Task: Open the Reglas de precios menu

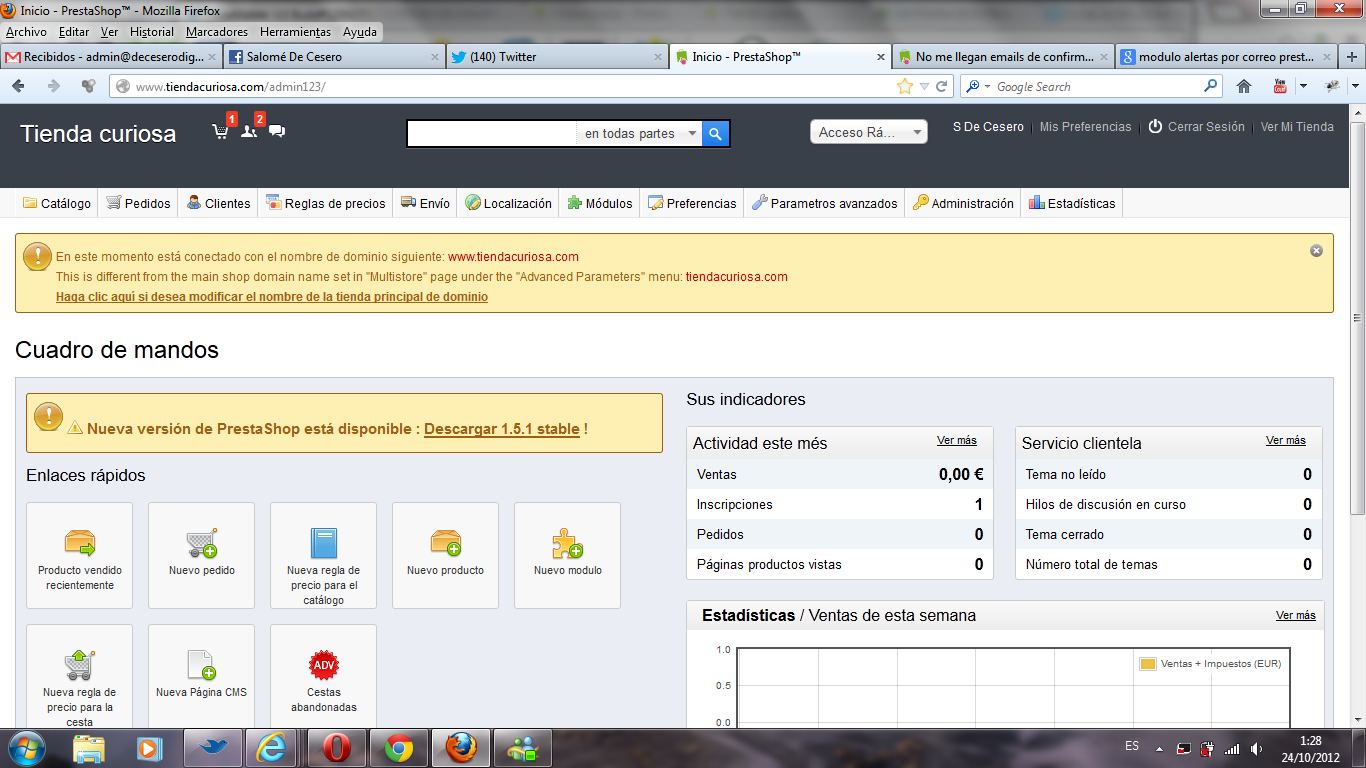Action: [x=326, y=203]
